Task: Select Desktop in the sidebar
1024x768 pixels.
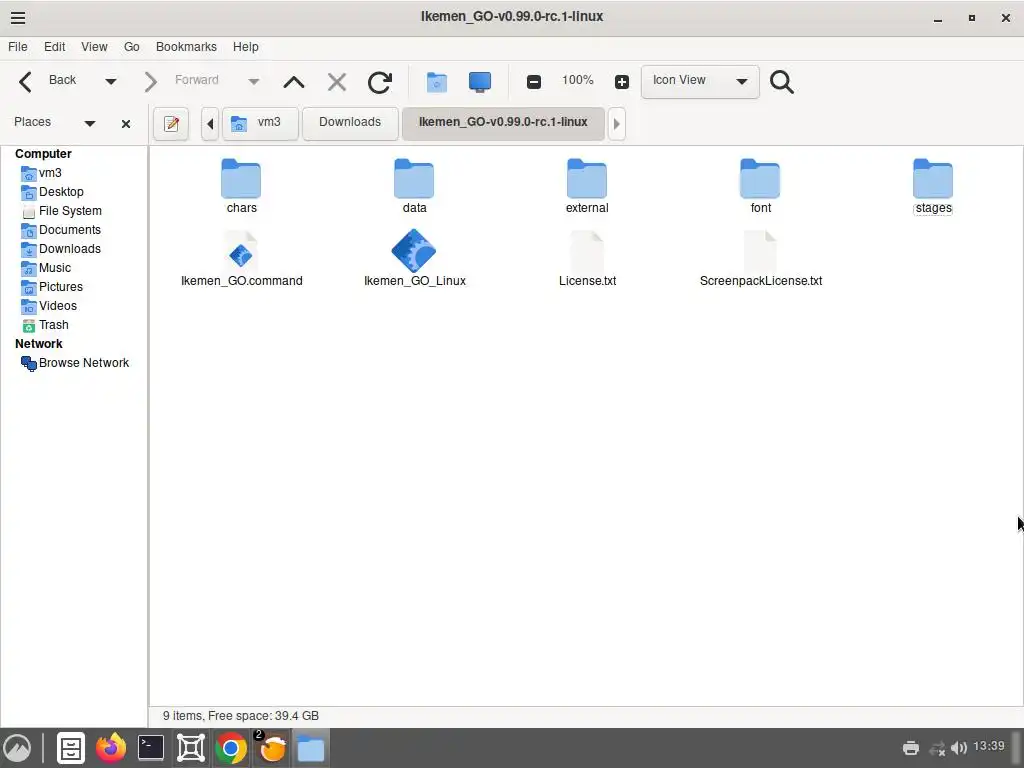Action: [53, 192]
